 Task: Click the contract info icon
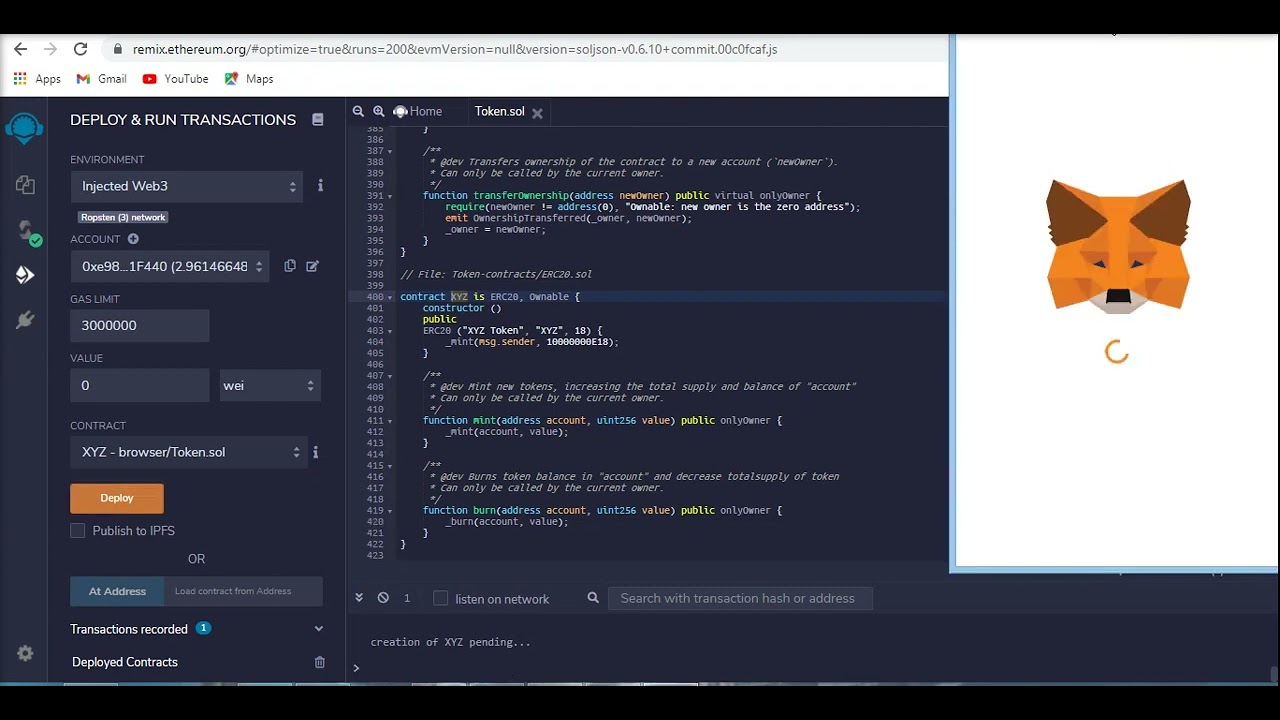pyautogui.click(x=315, y=452)
